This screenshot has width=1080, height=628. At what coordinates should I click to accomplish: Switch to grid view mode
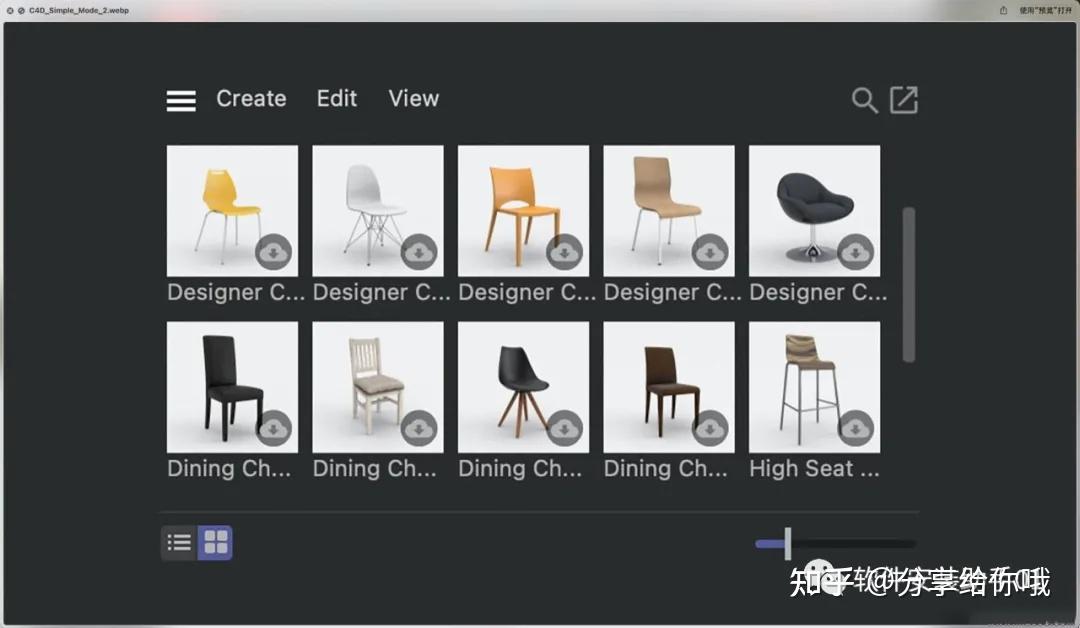point(214,542)
